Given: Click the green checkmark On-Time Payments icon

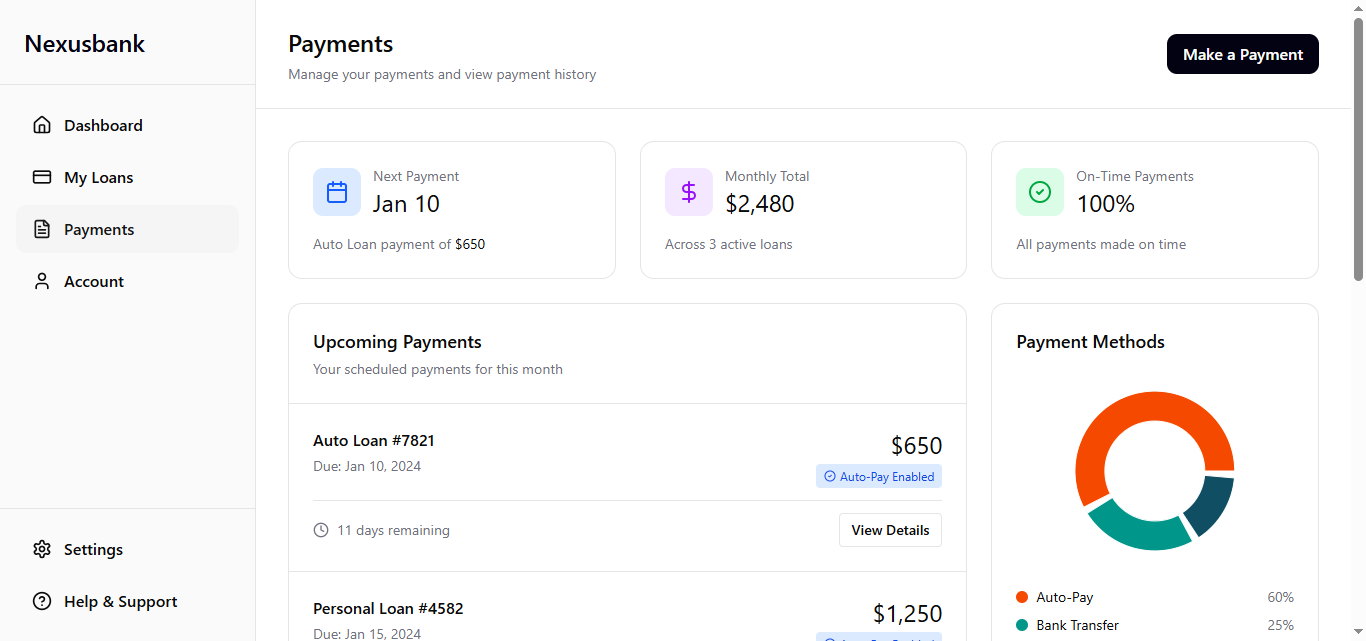Looking at the screenshot, I should point(1040,192).
